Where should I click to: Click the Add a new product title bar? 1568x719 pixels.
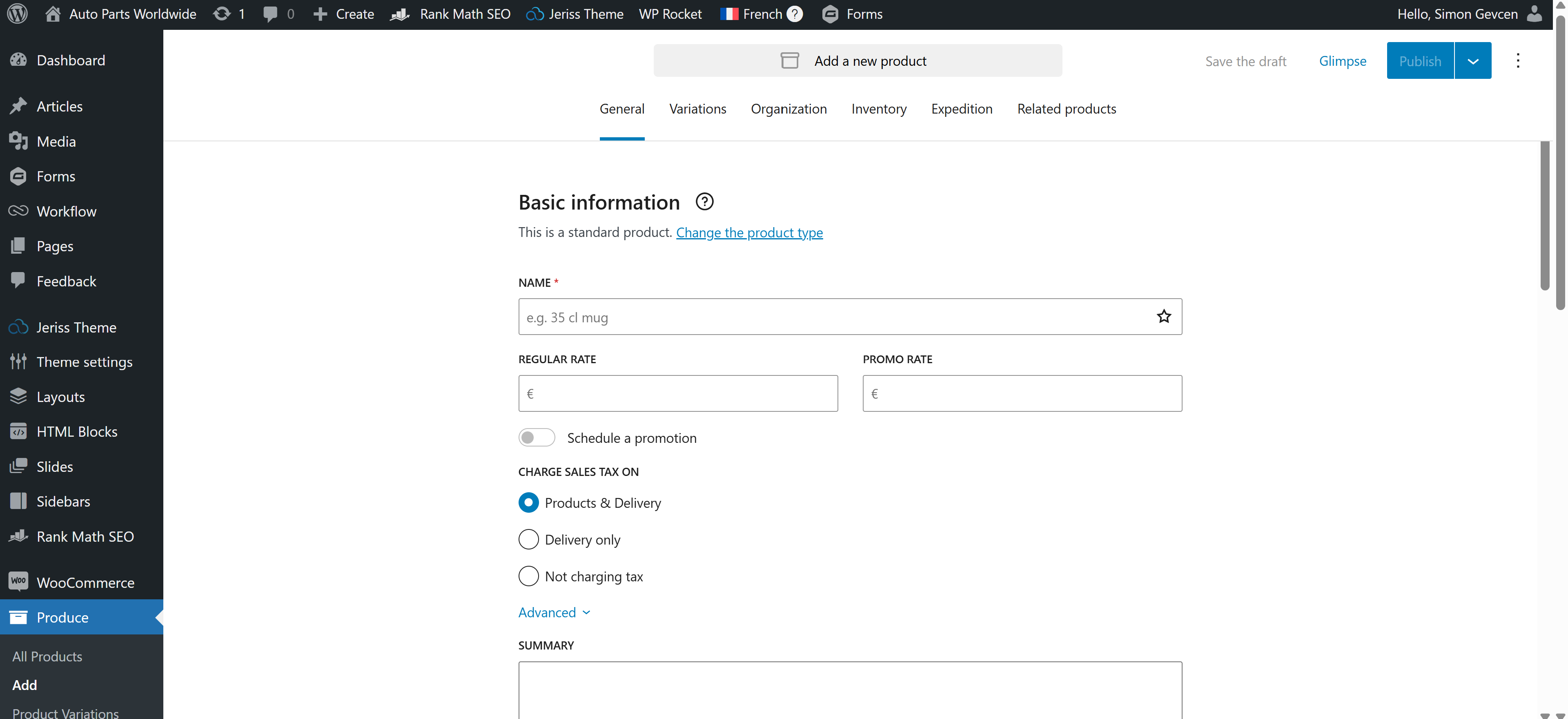[857, 60]
